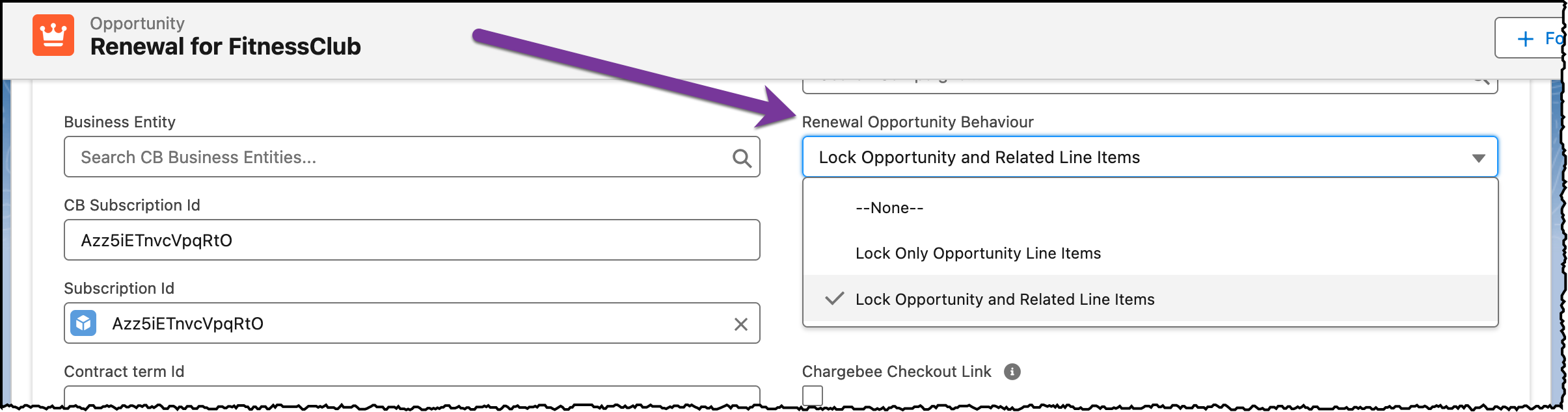
Task: Click the partially hidden search icon at top right
Action: (1481, 81)
